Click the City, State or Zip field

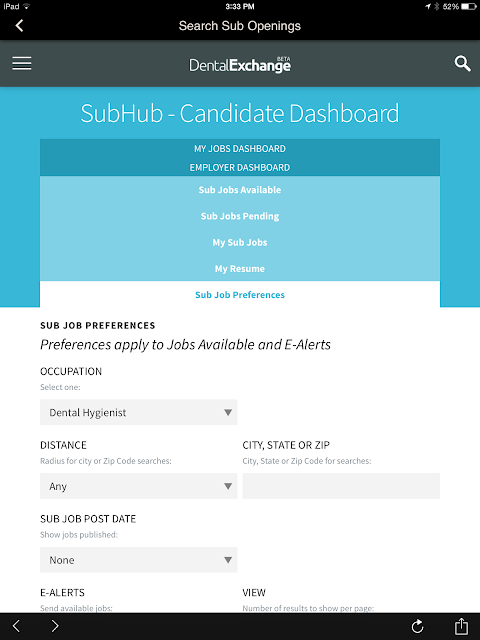click(x=341, y=486)
